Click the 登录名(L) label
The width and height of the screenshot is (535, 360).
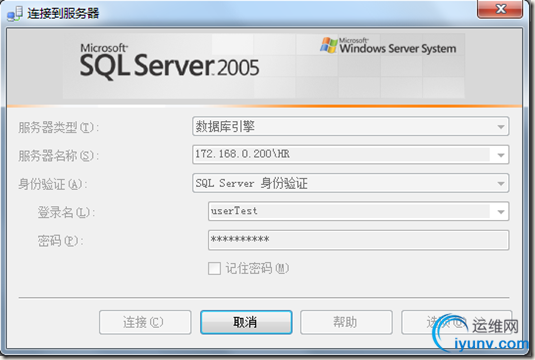(x=66, y=212)
